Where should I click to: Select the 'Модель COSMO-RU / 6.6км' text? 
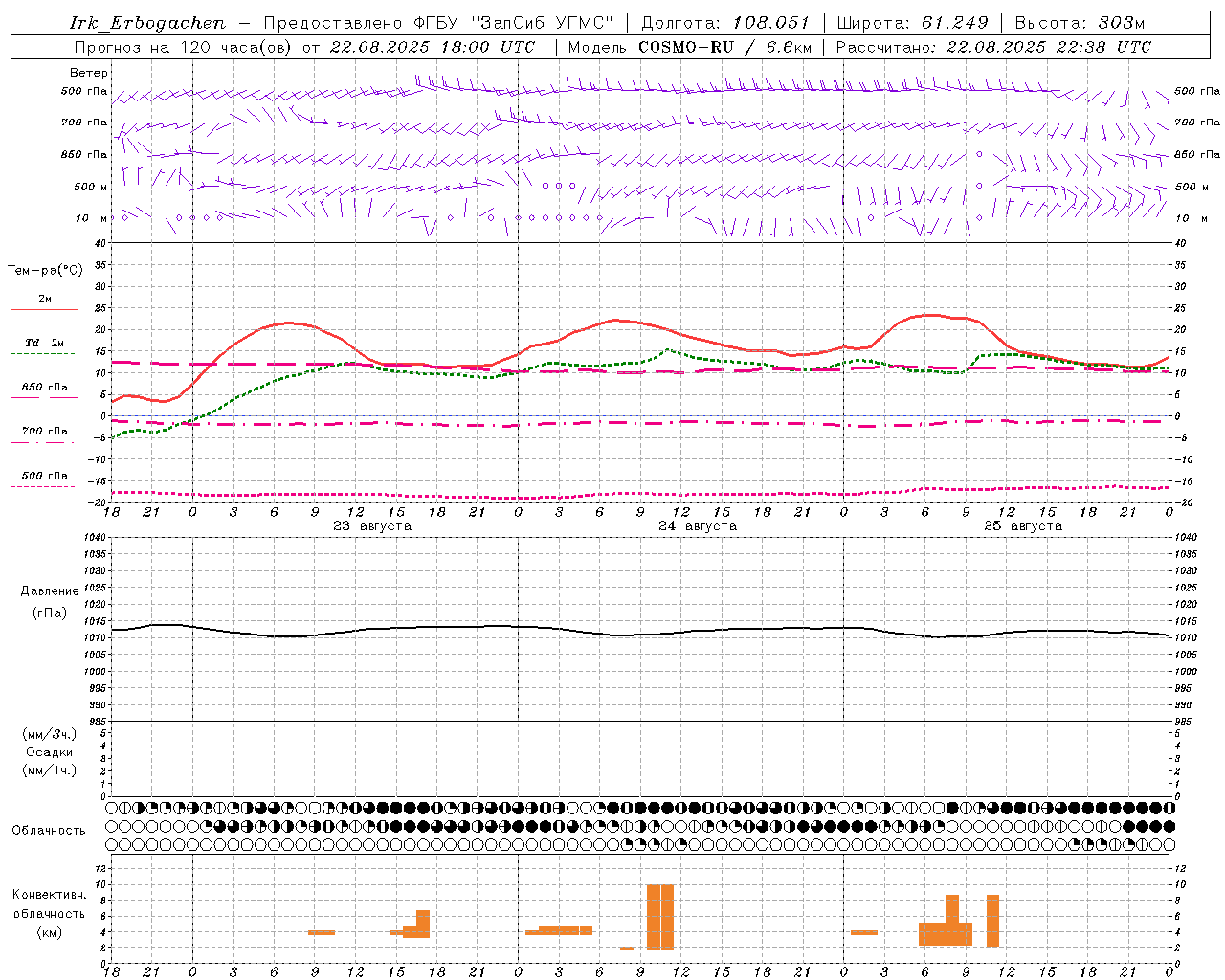pos(690,47)
